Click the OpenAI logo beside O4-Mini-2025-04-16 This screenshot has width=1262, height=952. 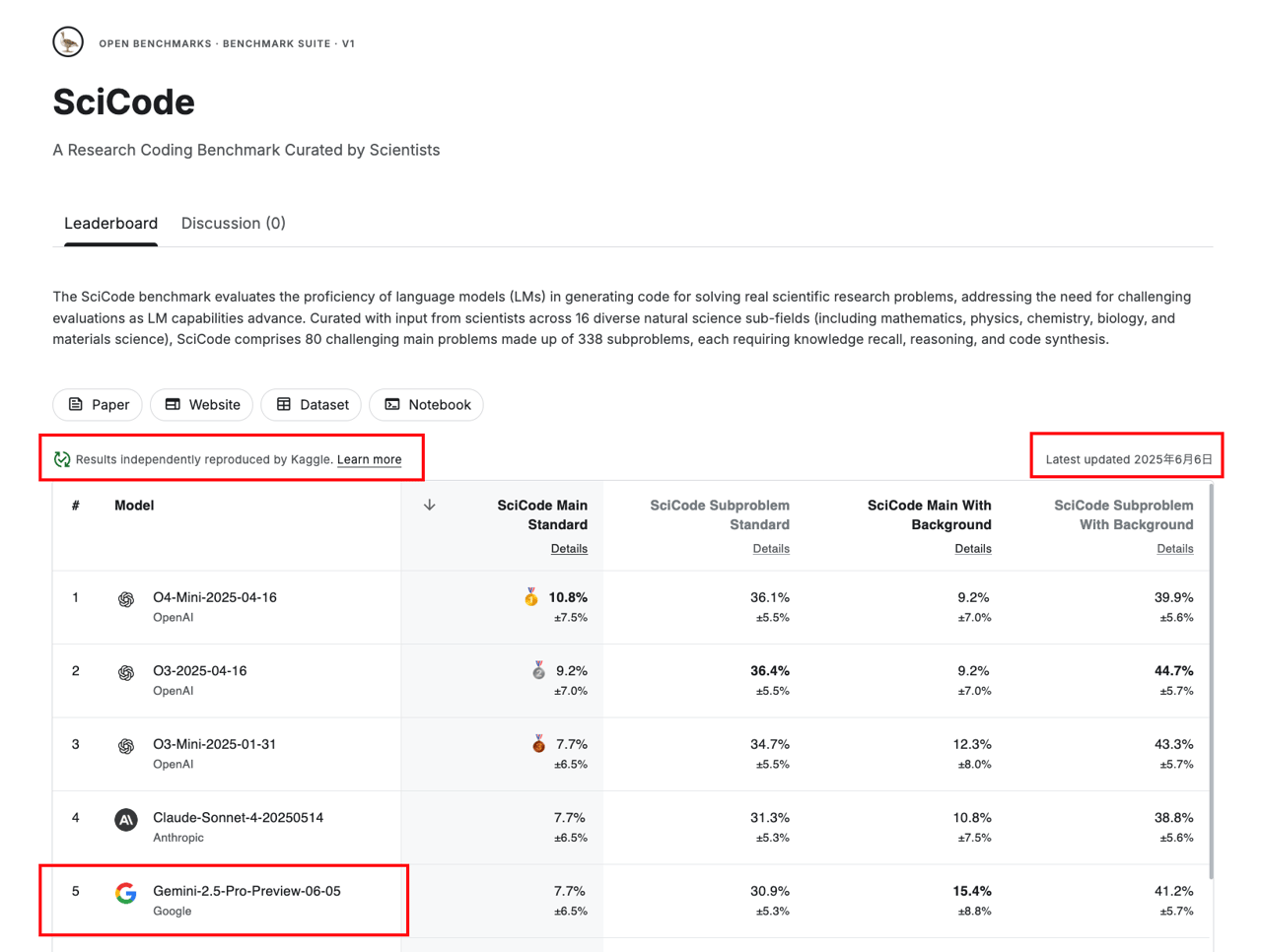(x=126, y=599)
